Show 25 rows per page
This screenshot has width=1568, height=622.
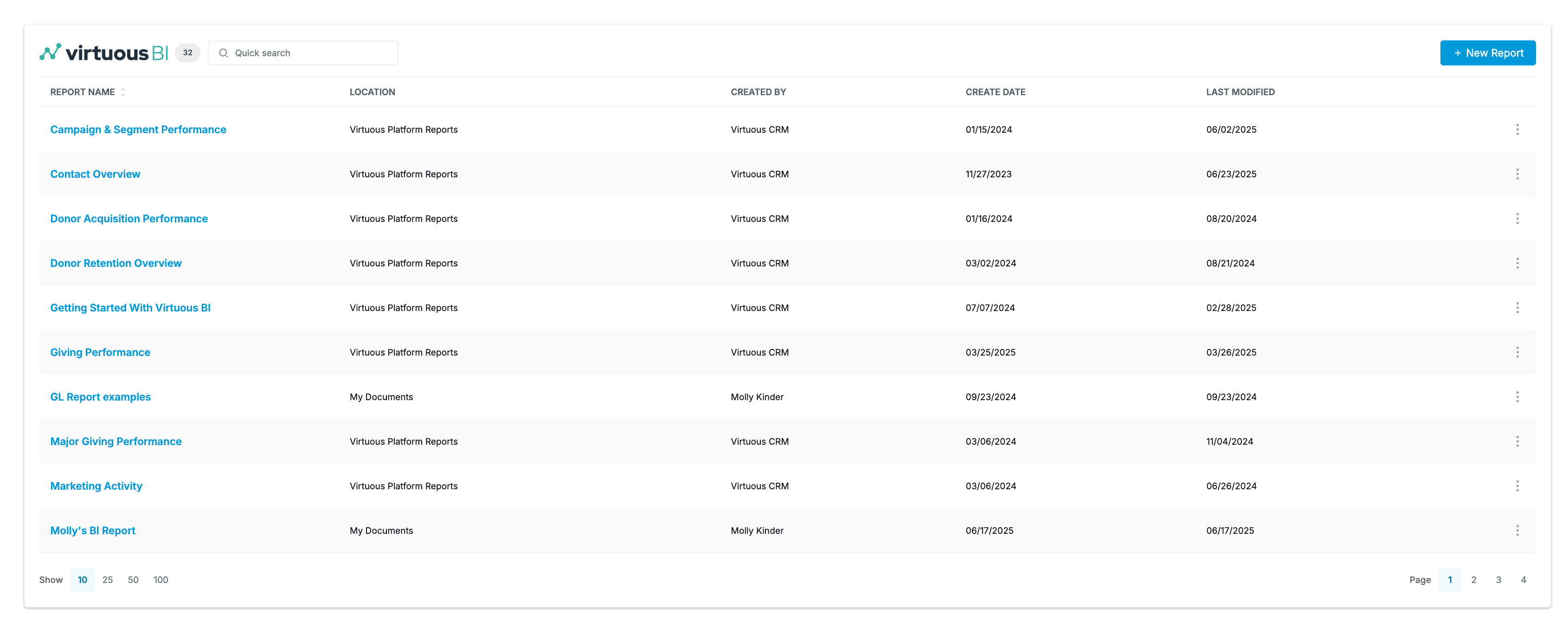pyautogui.click(x=107, y=579)
